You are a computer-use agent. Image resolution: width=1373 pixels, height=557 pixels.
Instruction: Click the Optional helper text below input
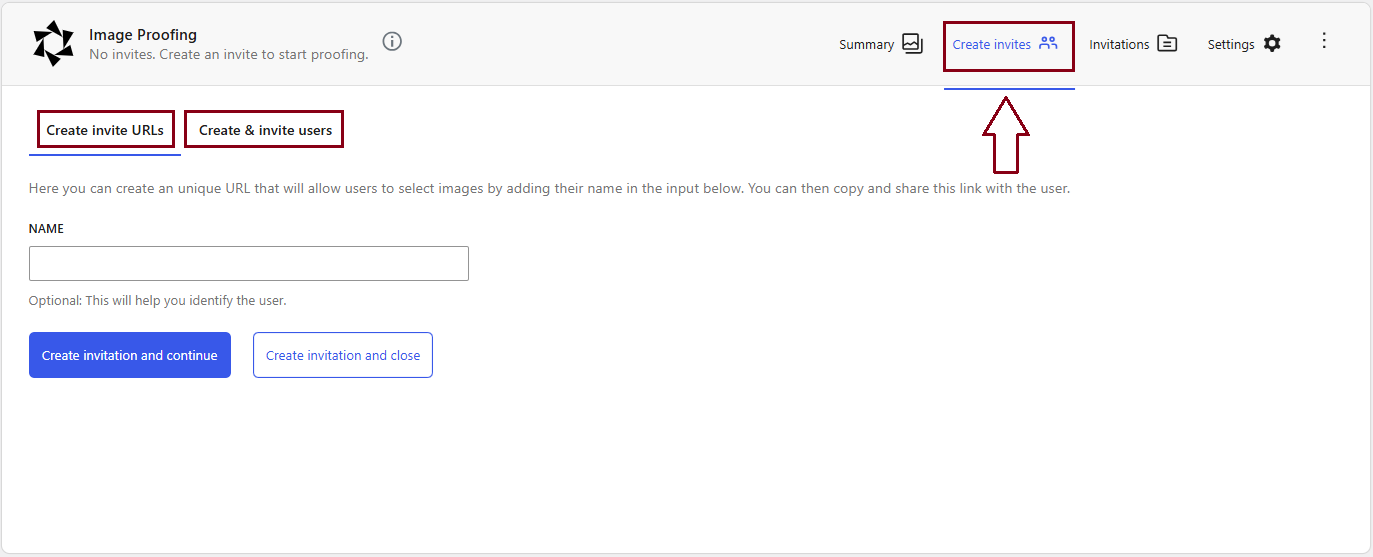pos(157,300)
